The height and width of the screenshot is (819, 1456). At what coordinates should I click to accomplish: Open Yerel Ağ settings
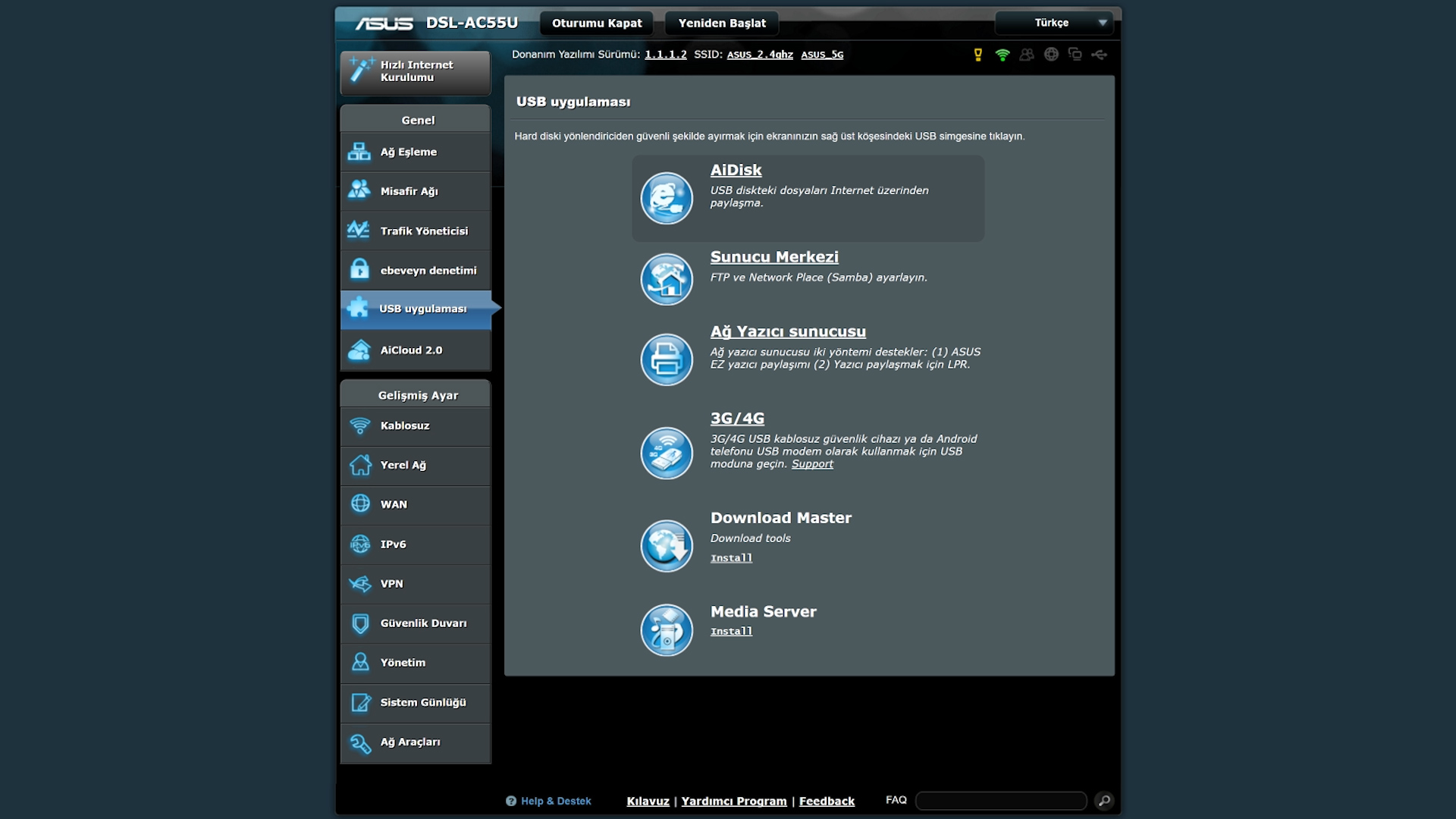416,465
